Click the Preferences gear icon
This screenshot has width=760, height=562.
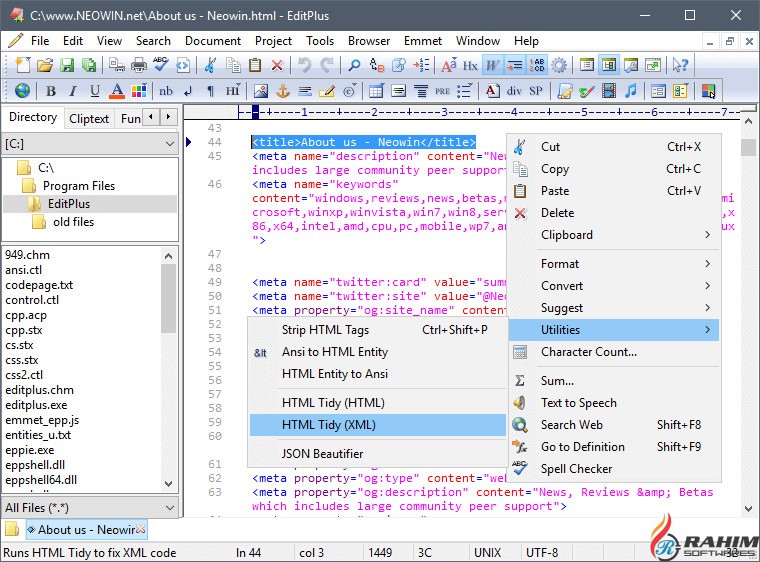tap(559, 65)
